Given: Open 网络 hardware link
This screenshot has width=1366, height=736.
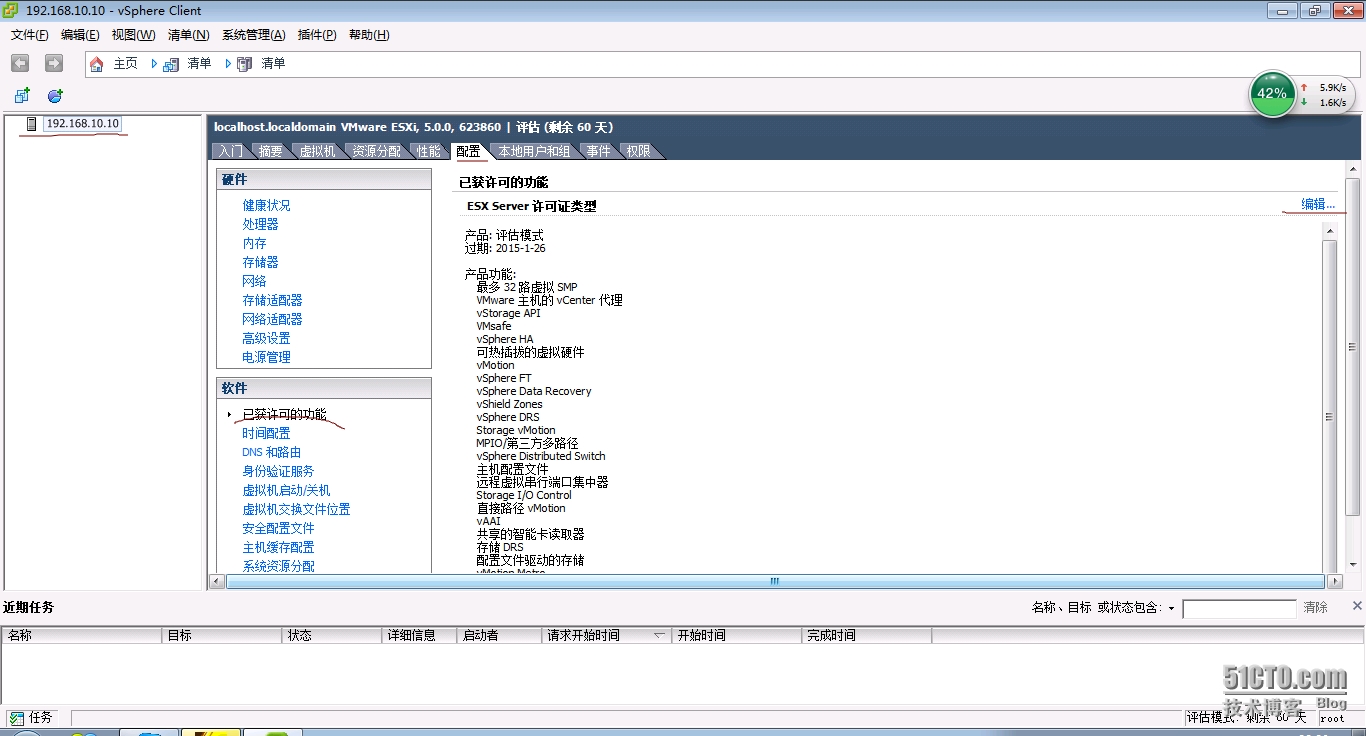Looking at the screenshot, I should (254, 281).
